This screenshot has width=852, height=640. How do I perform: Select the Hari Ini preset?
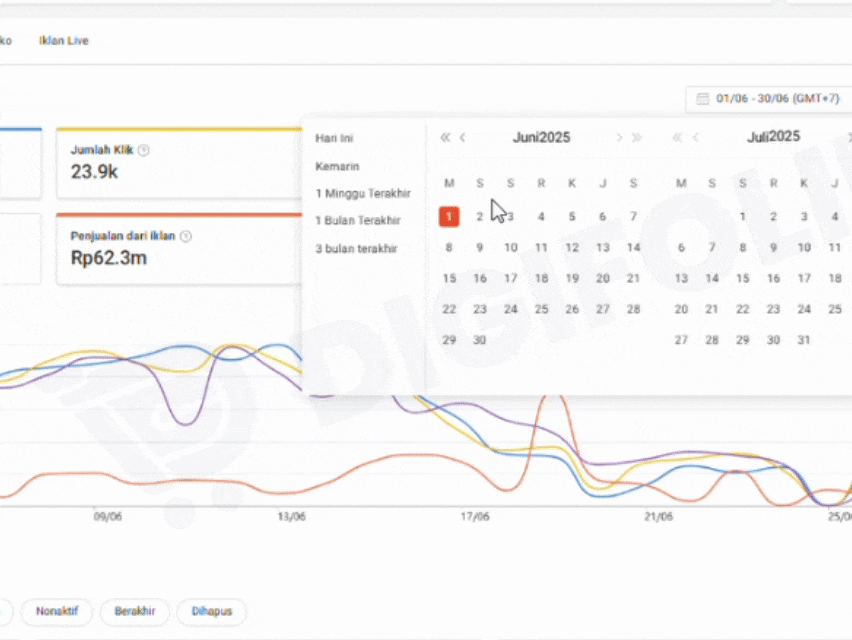(334, 138)
